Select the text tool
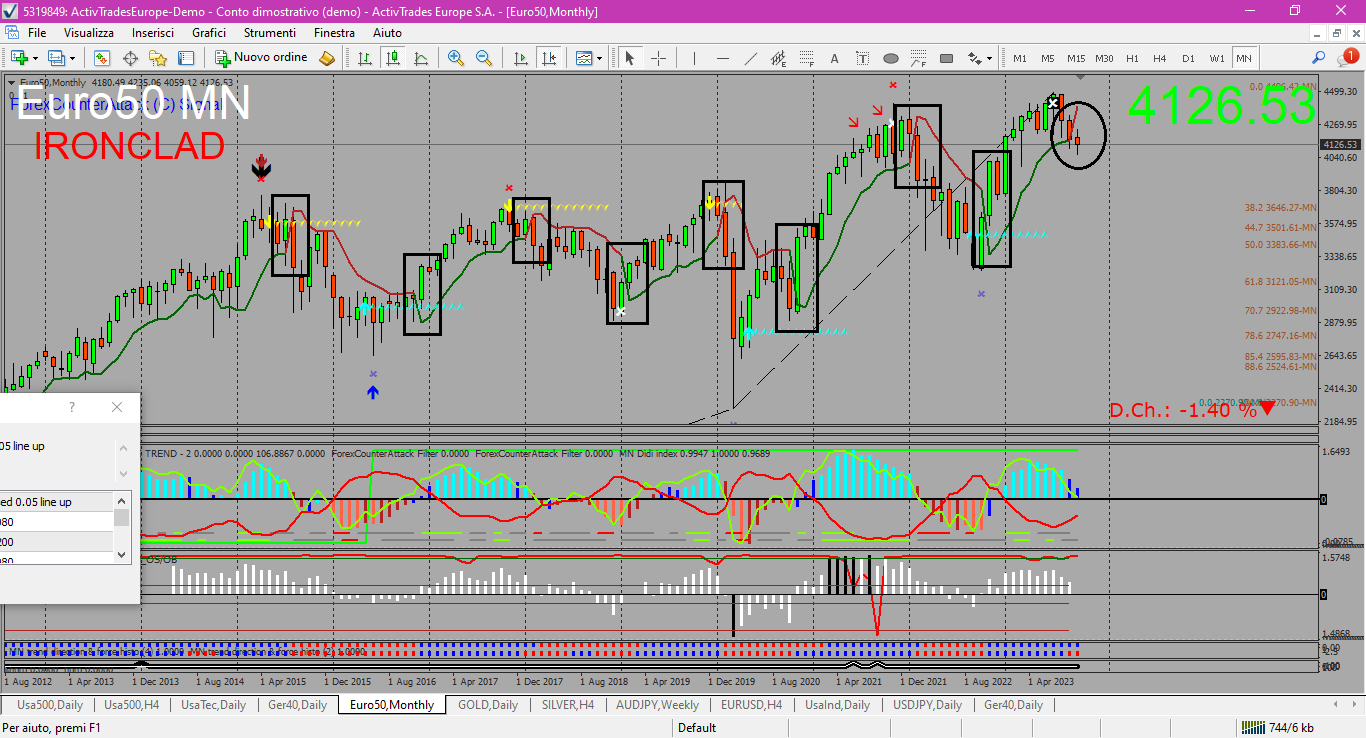The height and width of the screenshot is (738, 1366). [834, 58]
